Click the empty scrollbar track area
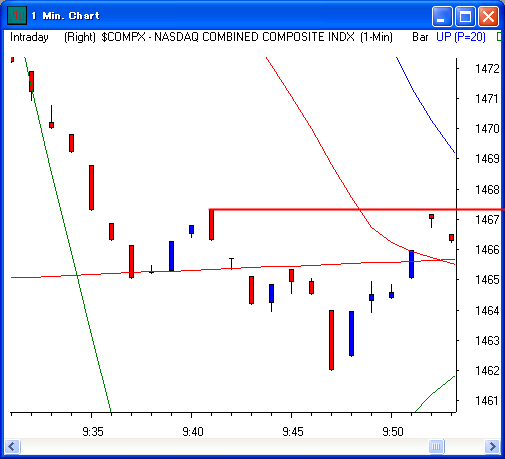505x459 pixels. [224, 446]
